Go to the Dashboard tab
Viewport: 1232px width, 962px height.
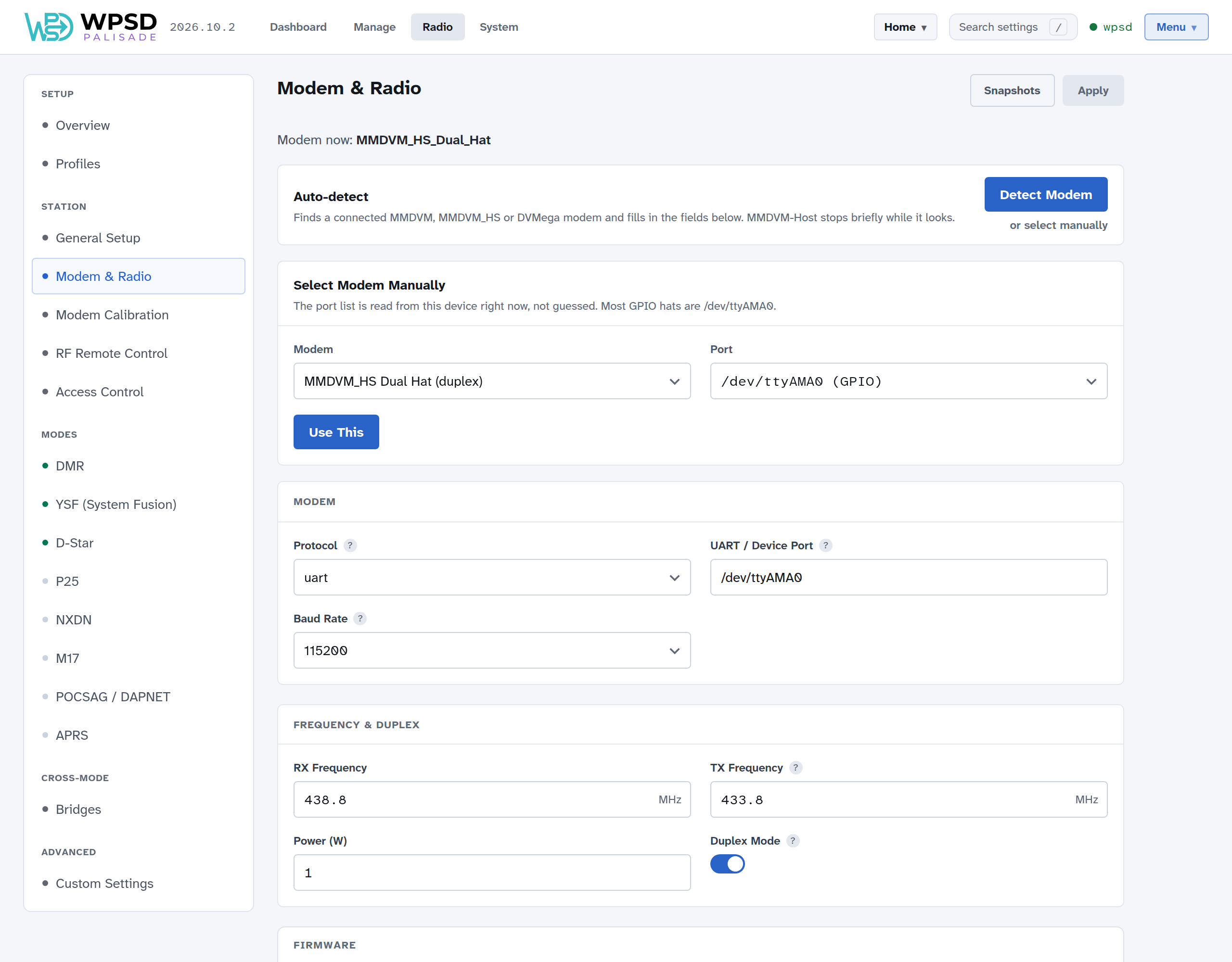click(x=298, y=27)
